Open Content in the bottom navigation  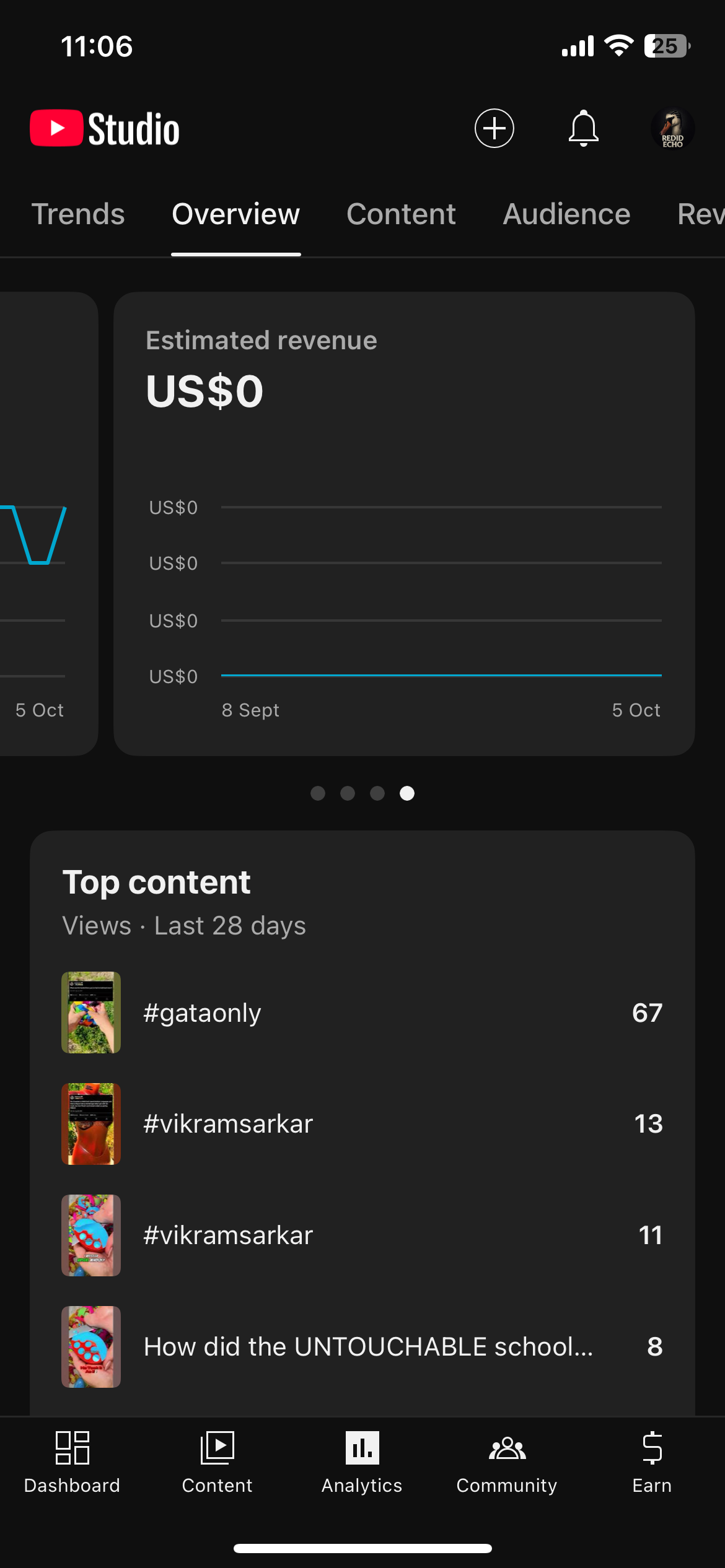pyautogui.click(x=217, y=1463)
